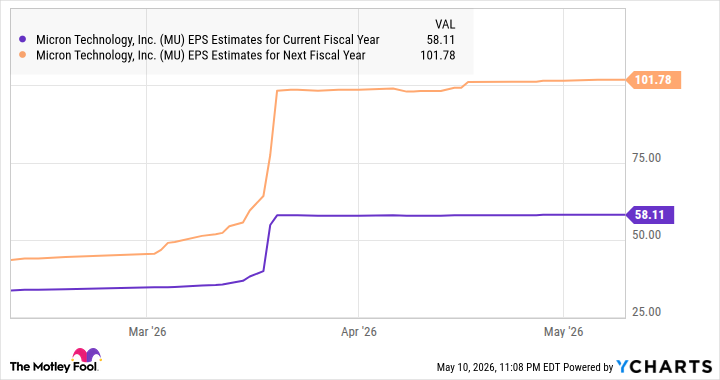Click the 25.00 y-axis label
The height and width of the screenshot is (380, 720).
[647, 312]
